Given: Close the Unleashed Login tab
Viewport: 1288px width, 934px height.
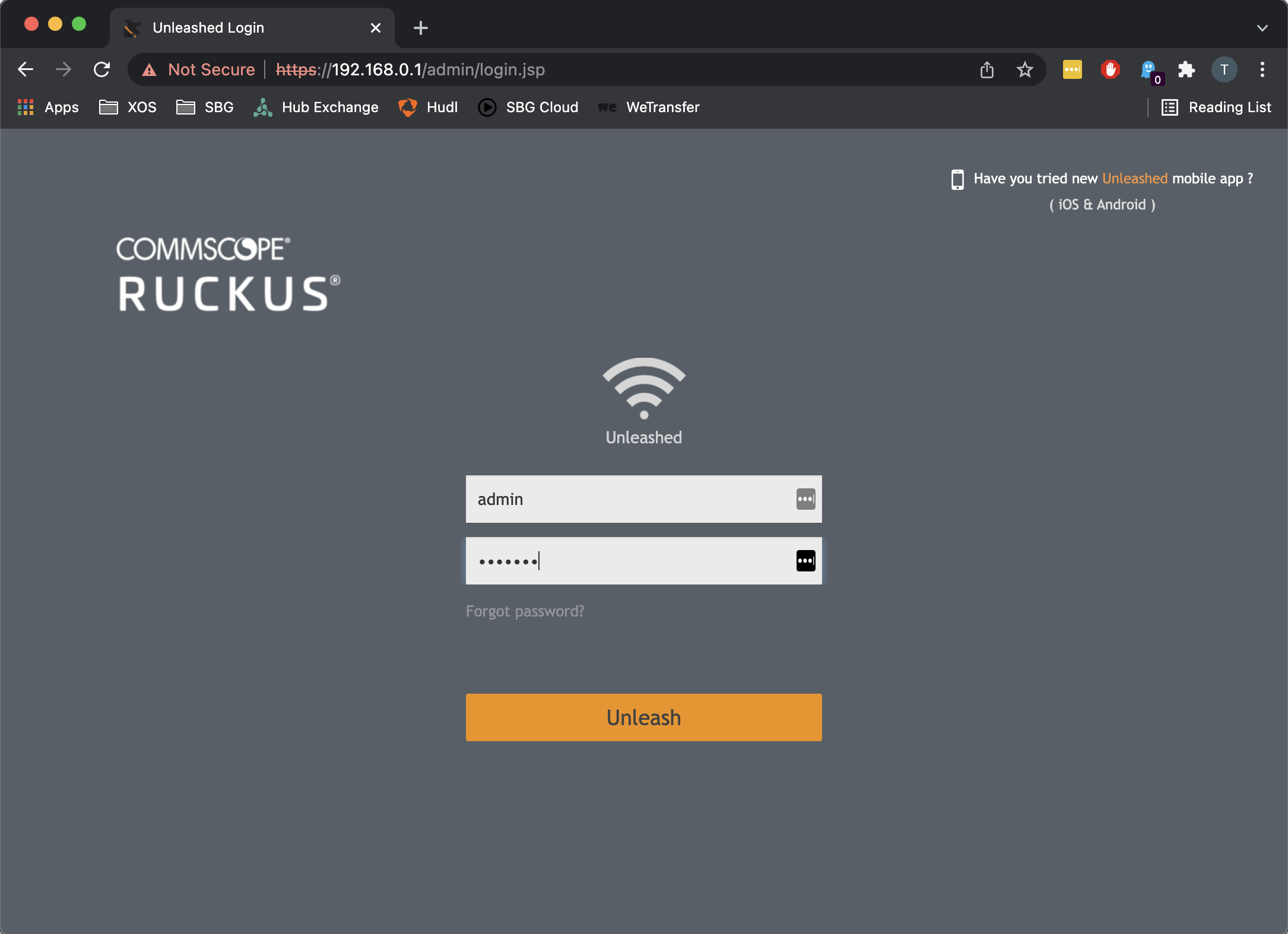Looking at the screenshot, I should click(x=376, y=28).
